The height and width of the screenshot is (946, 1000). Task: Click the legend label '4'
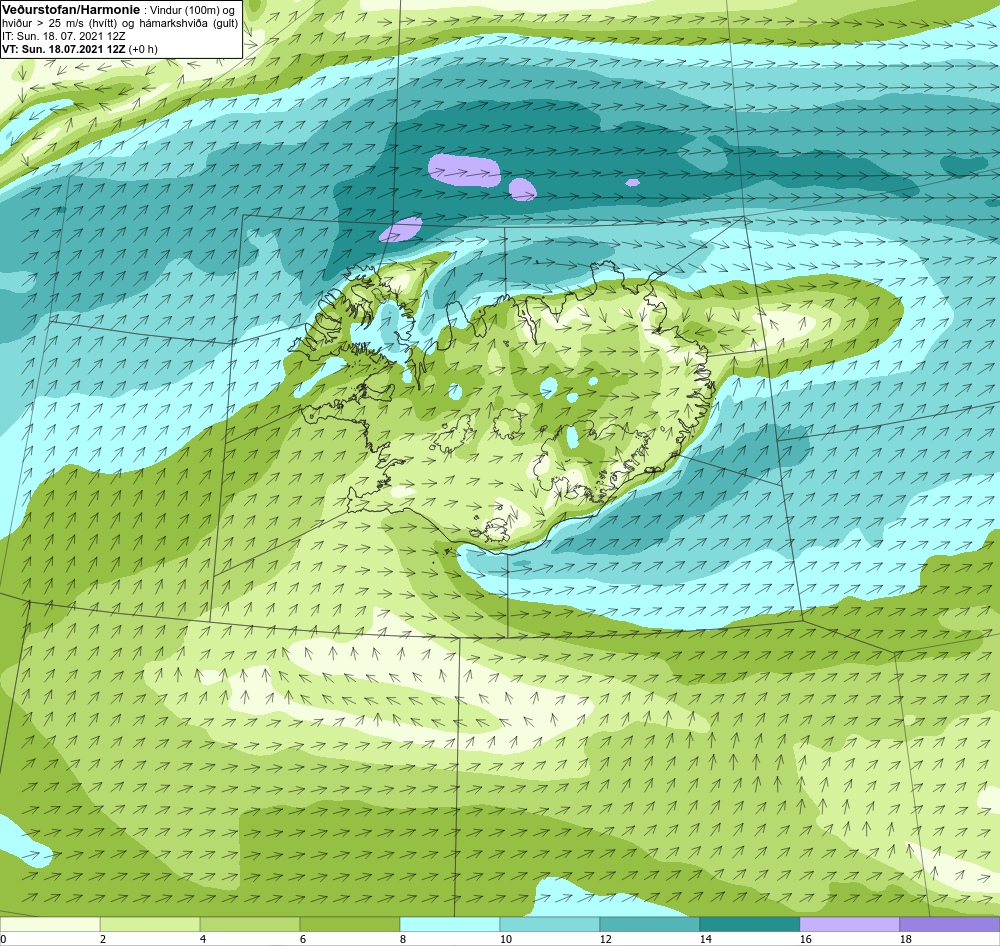203,939
